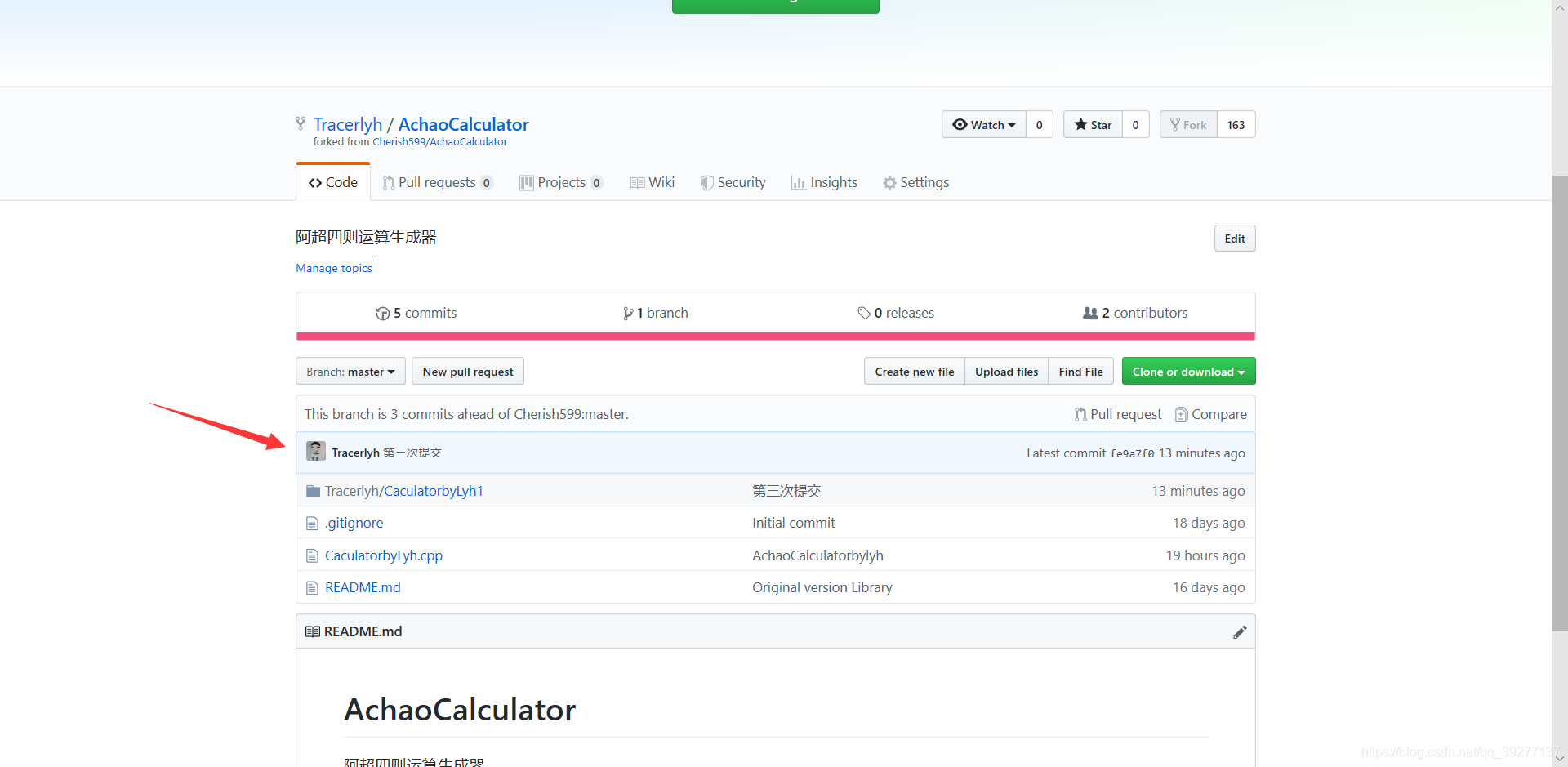Open the Initial commit message
Screen dimensions: 1568x767
tap(794, 523)
